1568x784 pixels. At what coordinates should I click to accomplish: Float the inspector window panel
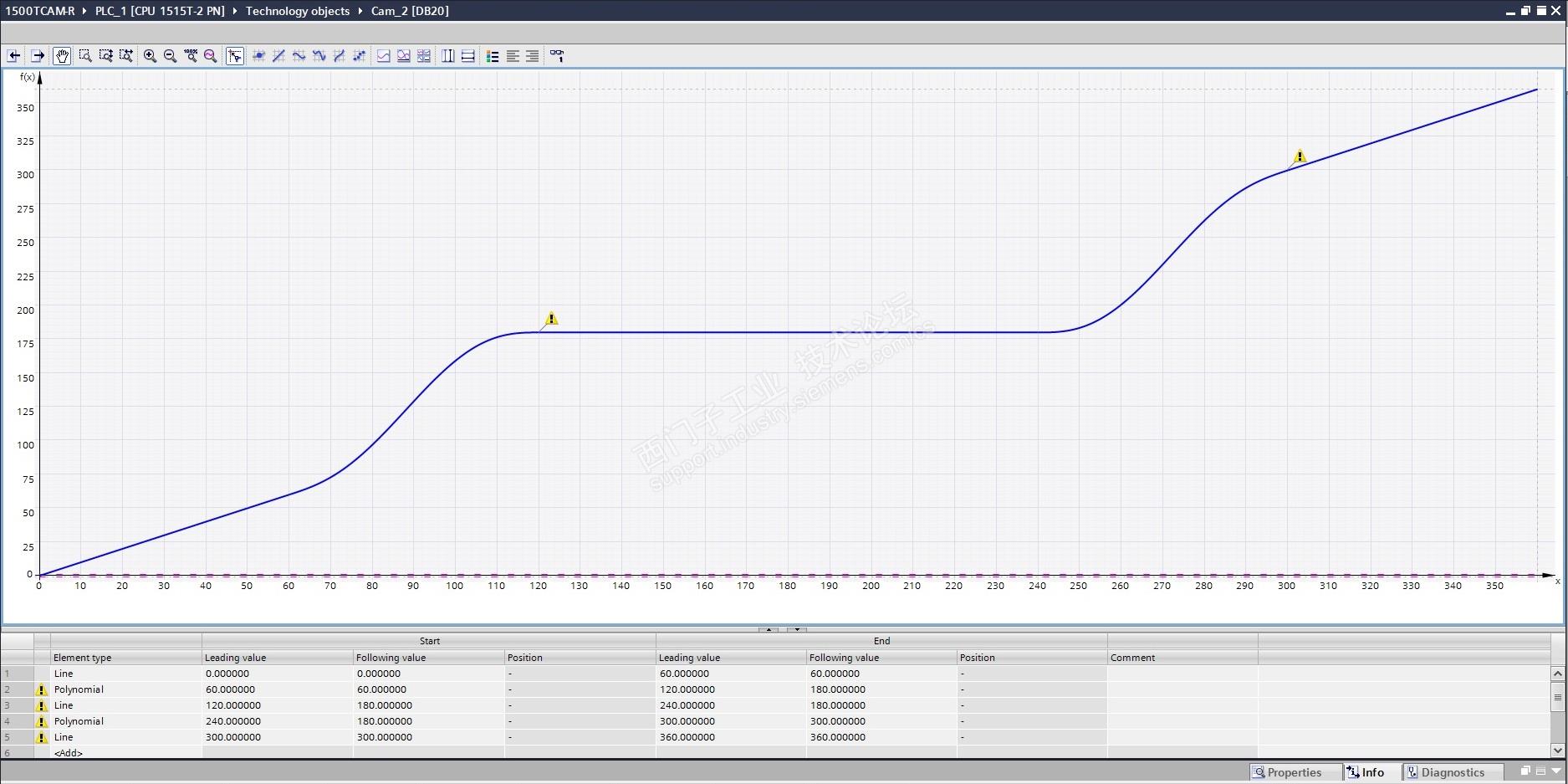1525,771
